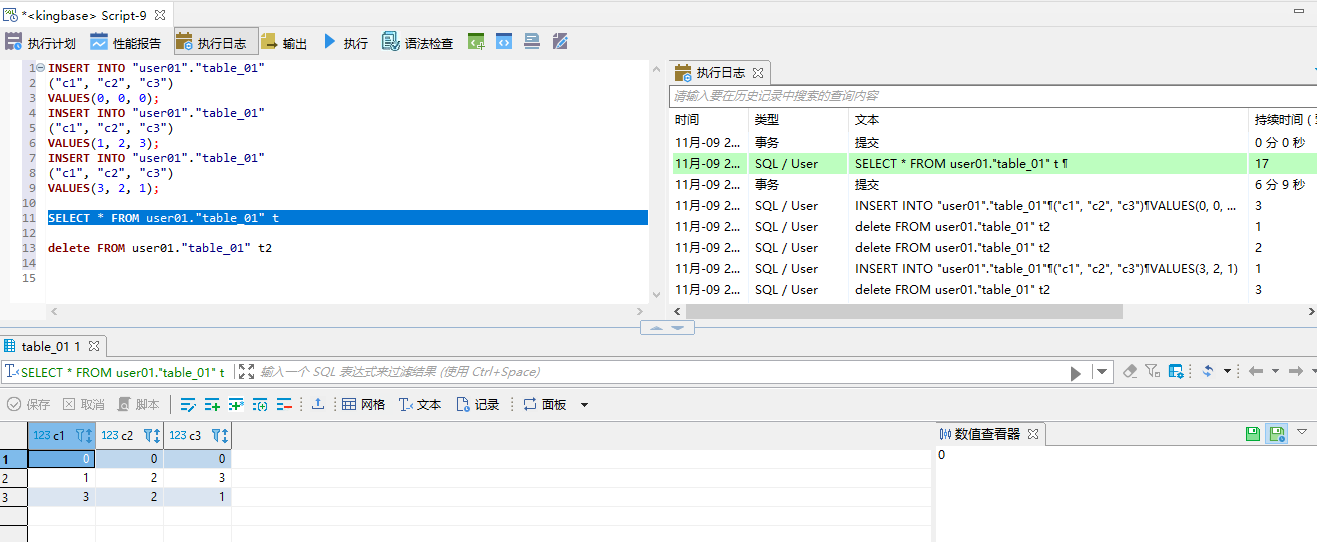Viewport: 1317px width, 542px height.
Task: Open 执行计划 execution plan
Action: pyautogui.click(x=40, y=43)
